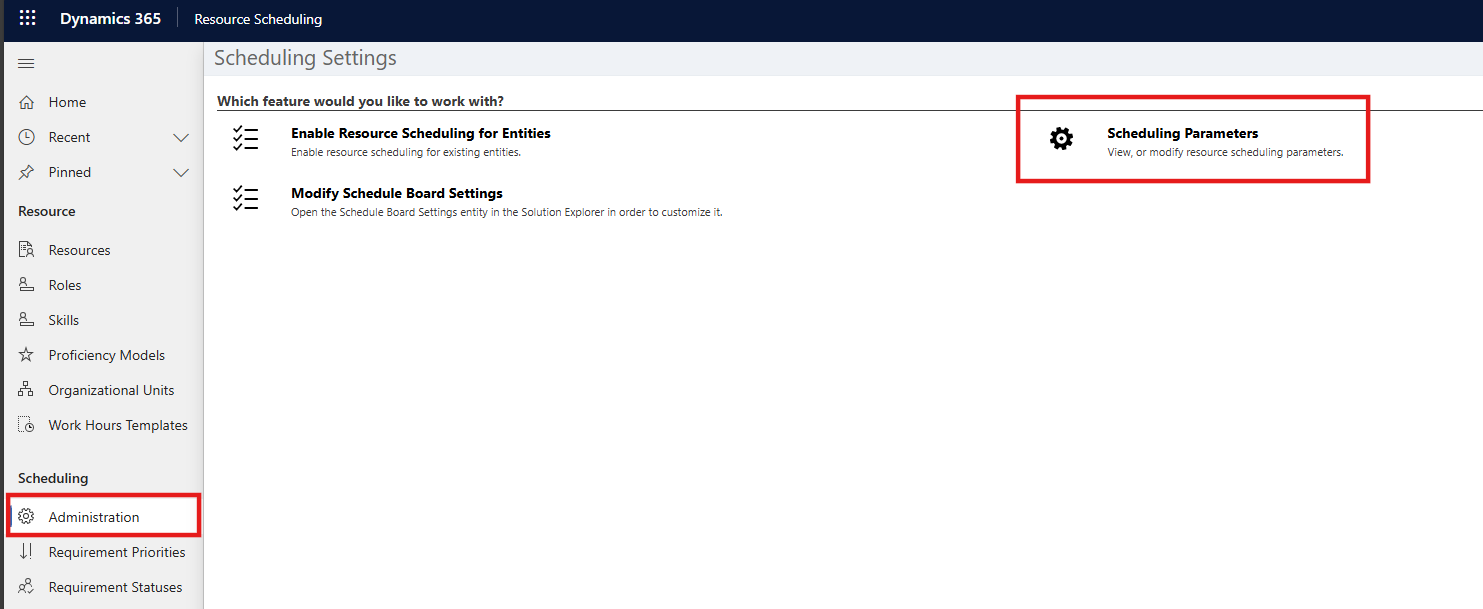
Task: Click checklist icon beside Enable Resource Scheduling
Action: point(245,138)
